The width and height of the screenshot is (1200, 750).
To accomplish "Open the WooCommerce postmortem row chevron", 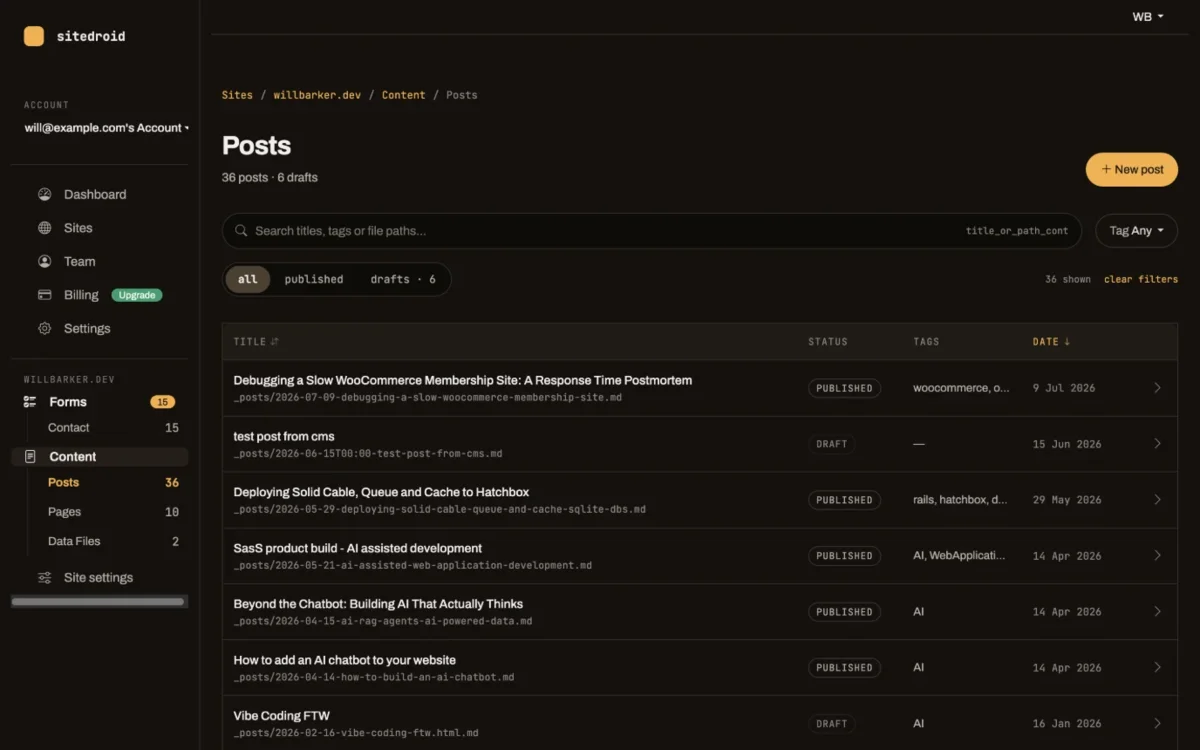I will pyautogui.click(x=1157, y=388).
